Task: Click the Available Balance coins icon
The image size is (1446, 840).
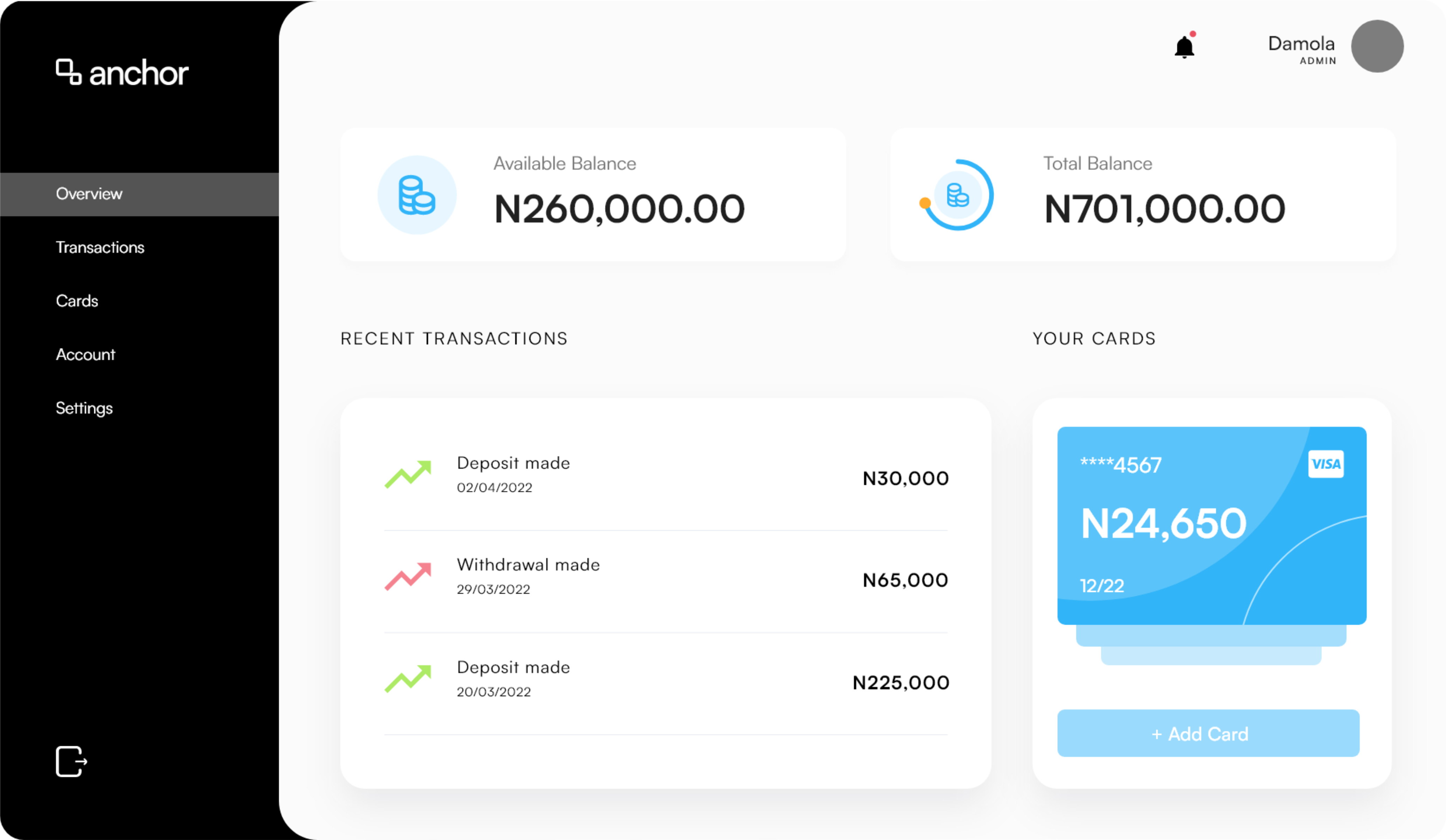Action: (417, 195)
